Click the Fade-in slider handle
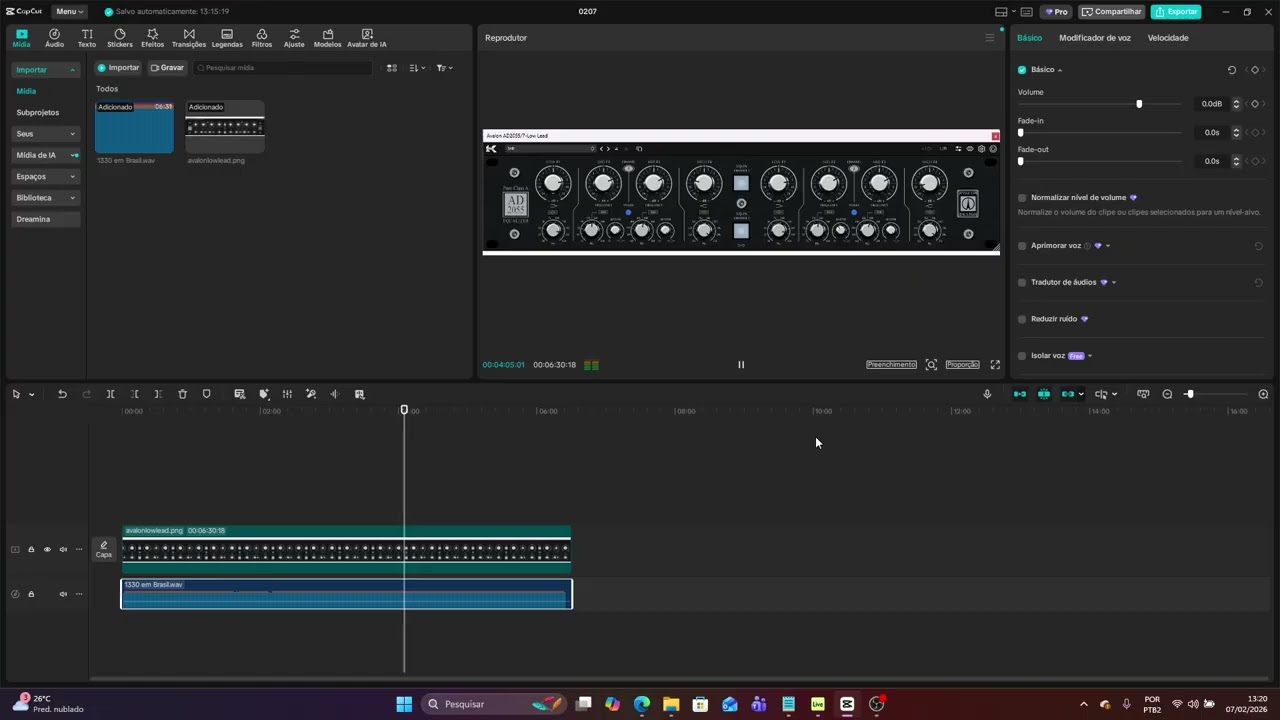This screenshot has width=1280, height=720. coord(1020,132)
